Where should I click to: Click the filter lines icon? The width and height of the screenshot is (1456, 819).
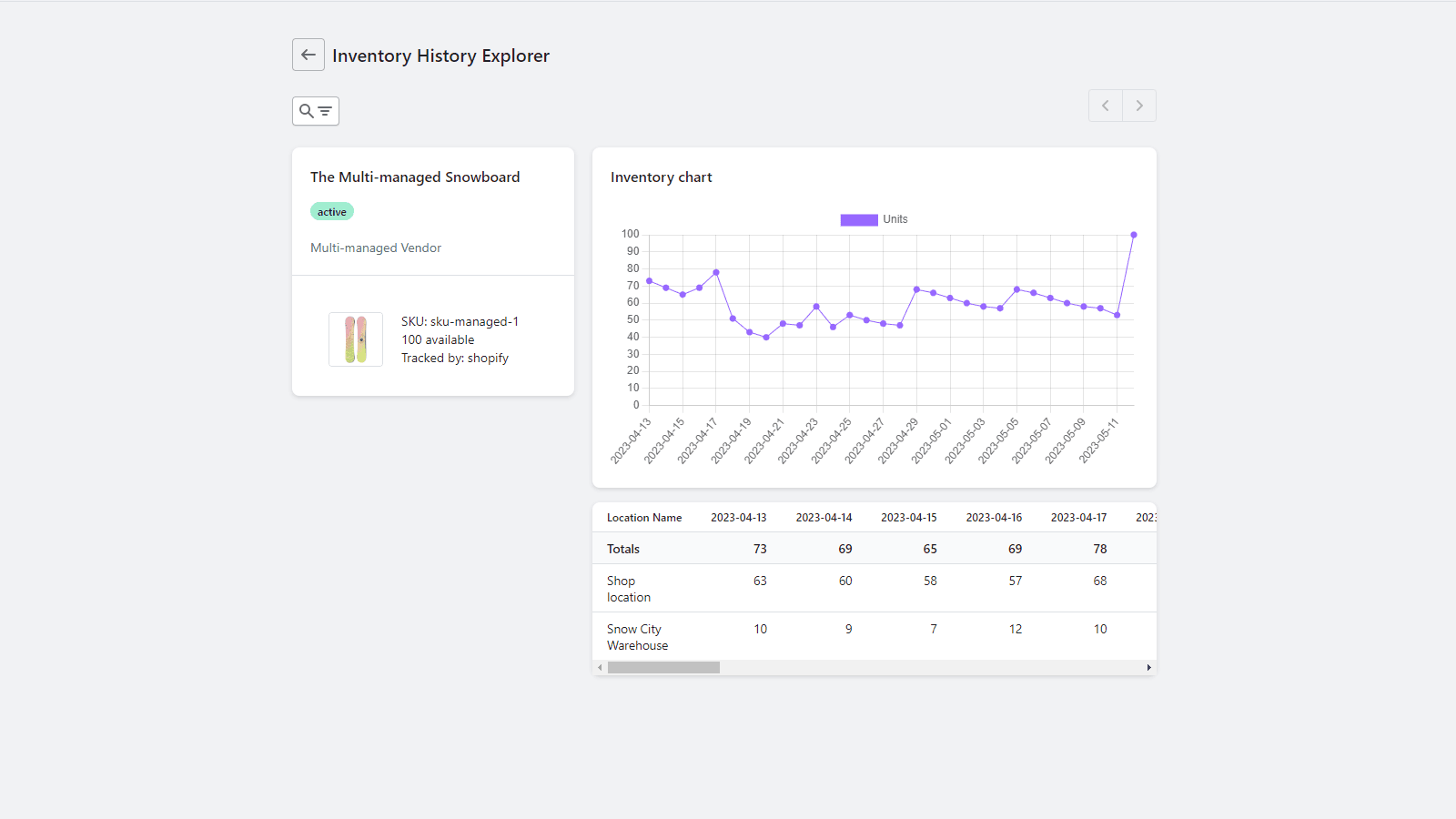point(324,110)
